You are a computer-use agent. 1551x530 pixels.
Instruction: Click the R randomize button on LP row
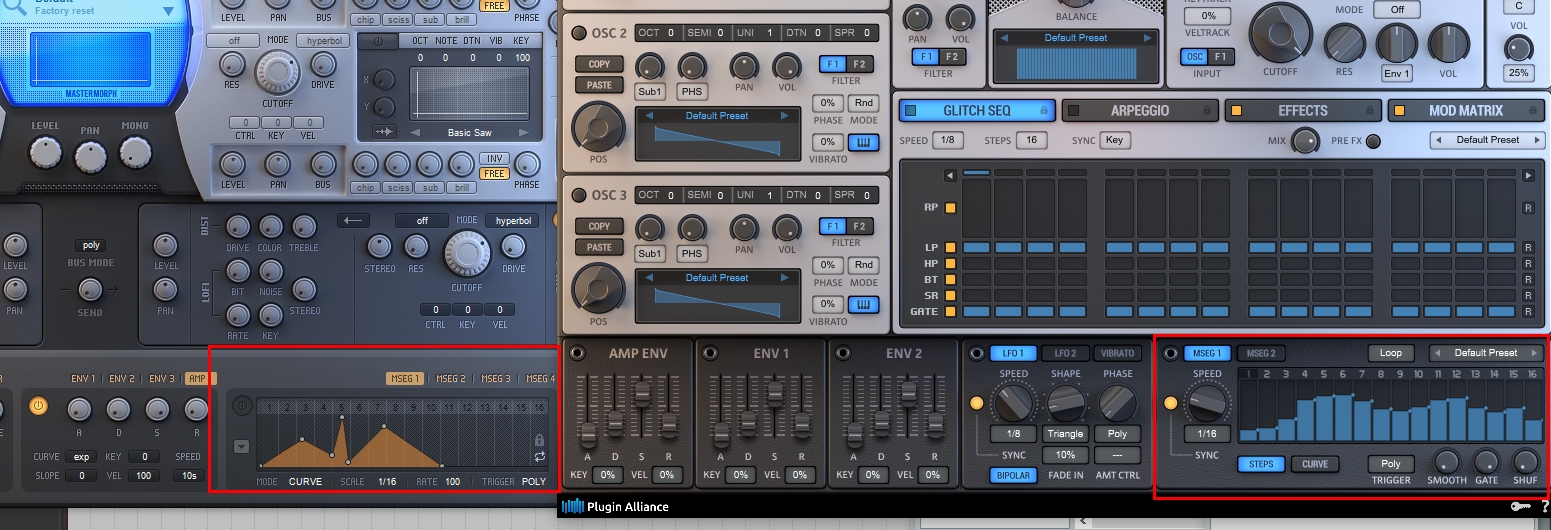[x=1528, y=247]
